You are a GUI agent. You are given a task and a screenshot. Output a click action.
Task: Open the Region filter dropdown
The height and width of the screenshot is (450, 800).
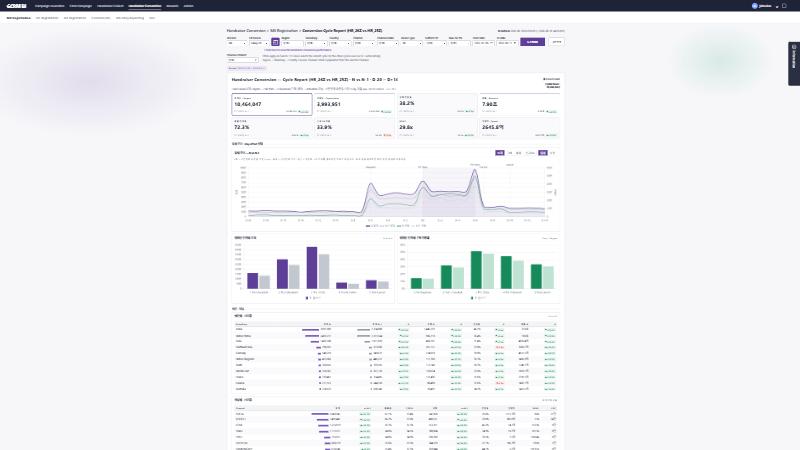point(292,43)
